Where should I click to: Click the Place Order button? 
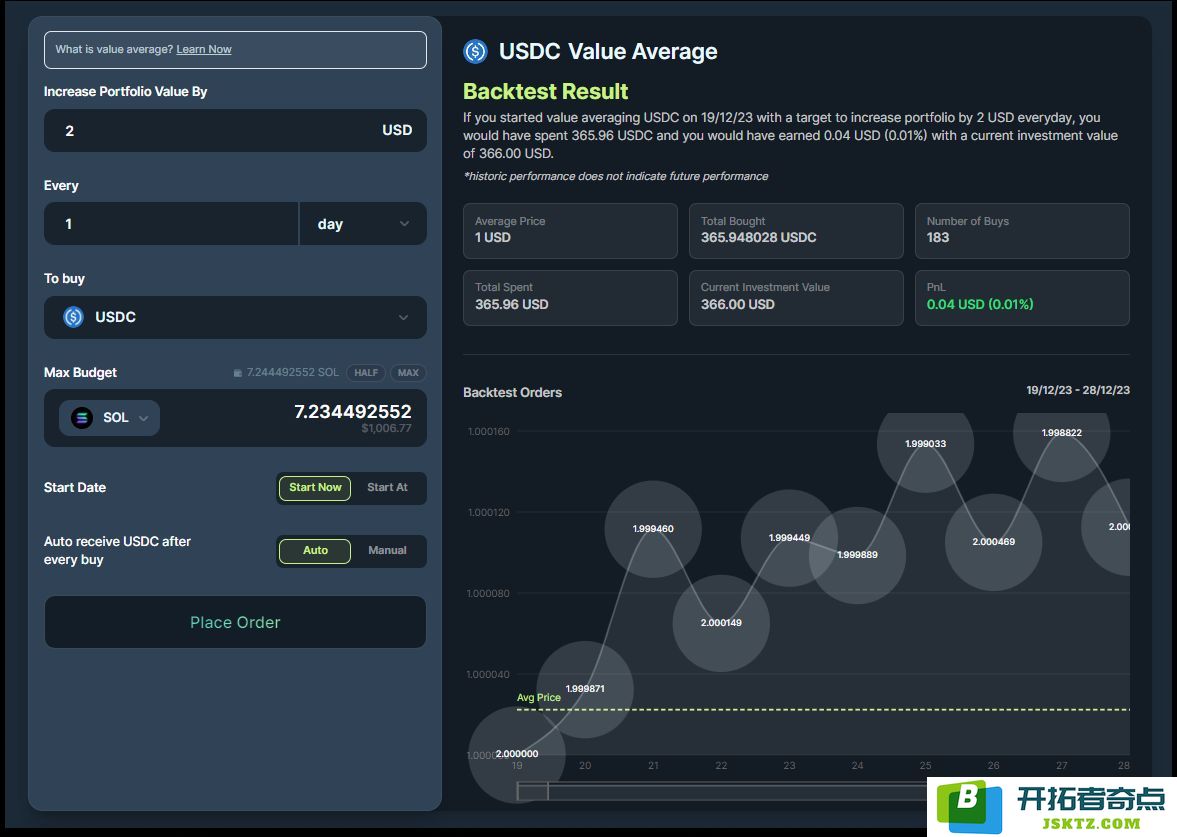[235, 622]
